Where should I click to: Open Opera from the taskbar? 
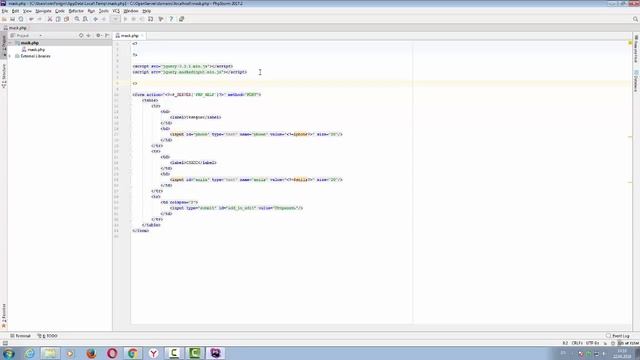click(112, 353)
